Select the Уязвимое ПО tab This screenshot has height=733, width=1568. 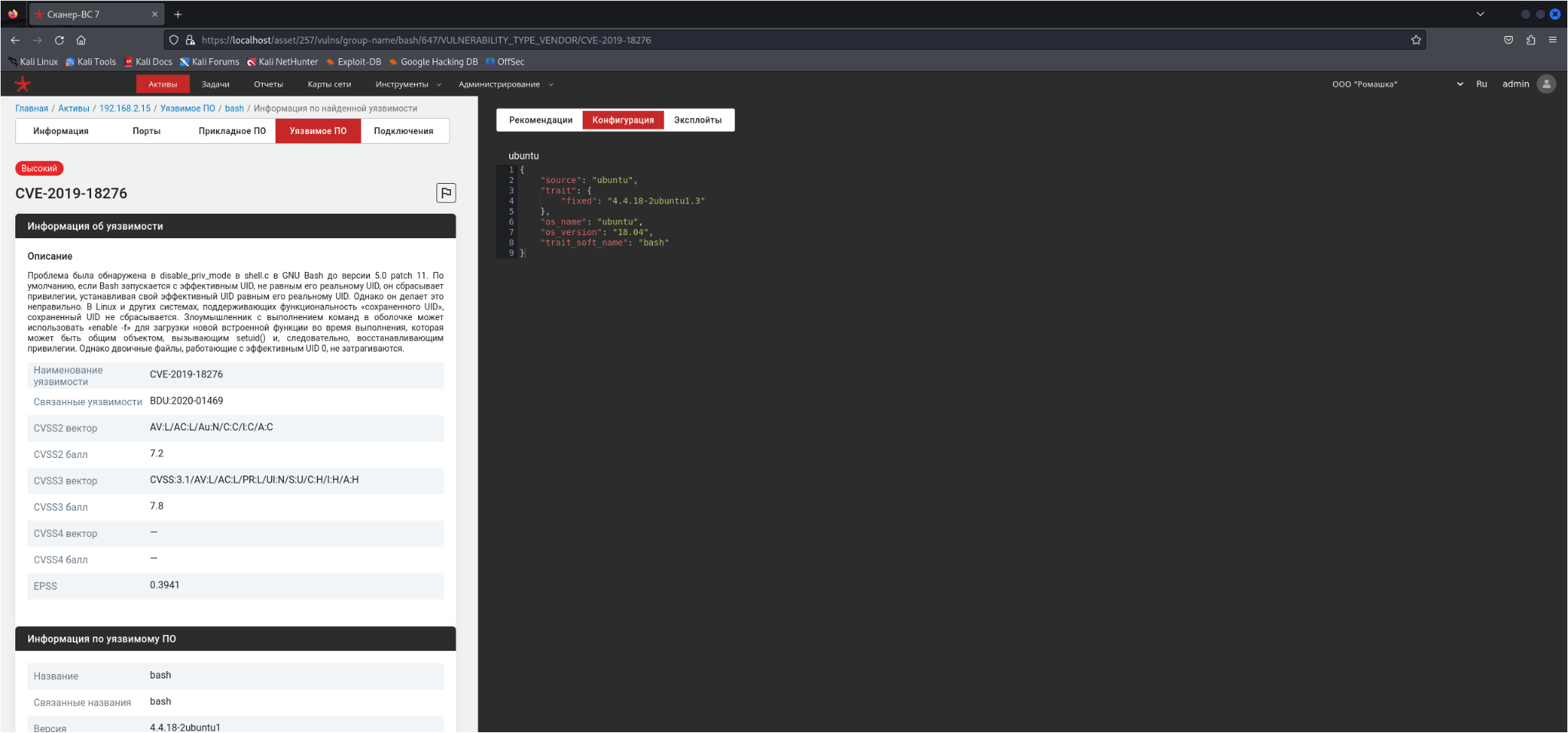[x=318, y=131]
